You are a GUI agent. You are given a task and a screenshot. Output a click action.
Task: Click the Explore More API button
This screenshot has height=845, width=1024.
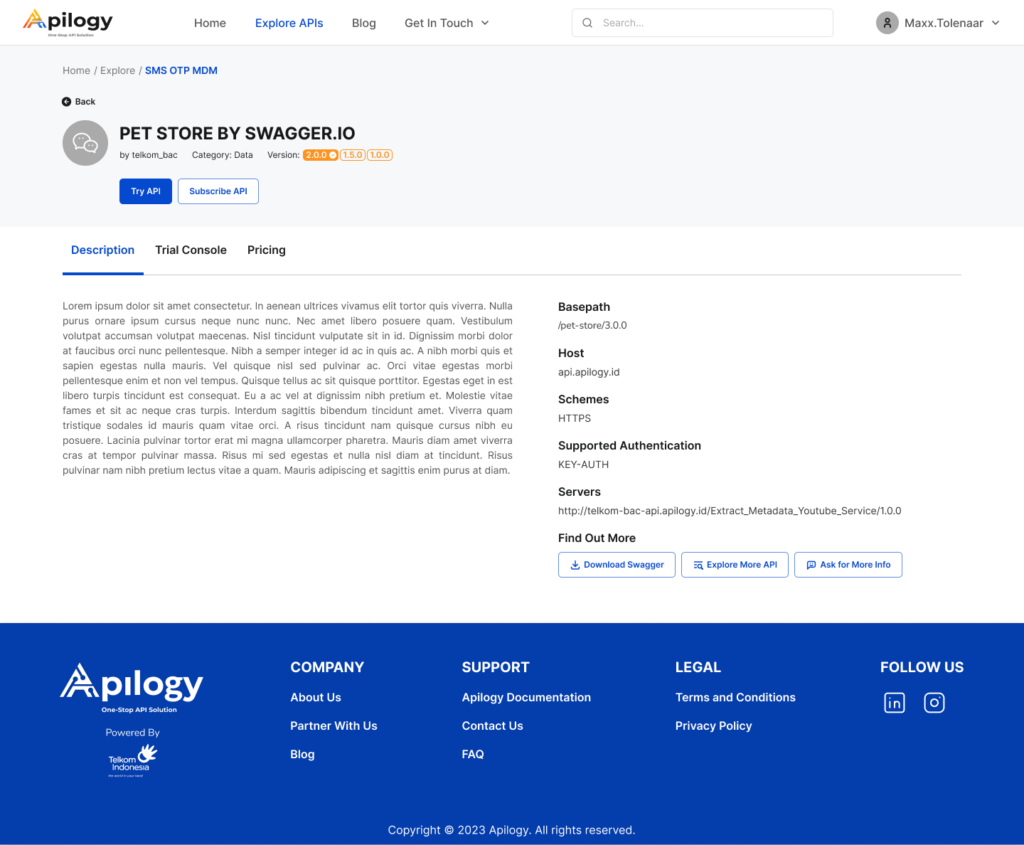click(x=735, y=565)
